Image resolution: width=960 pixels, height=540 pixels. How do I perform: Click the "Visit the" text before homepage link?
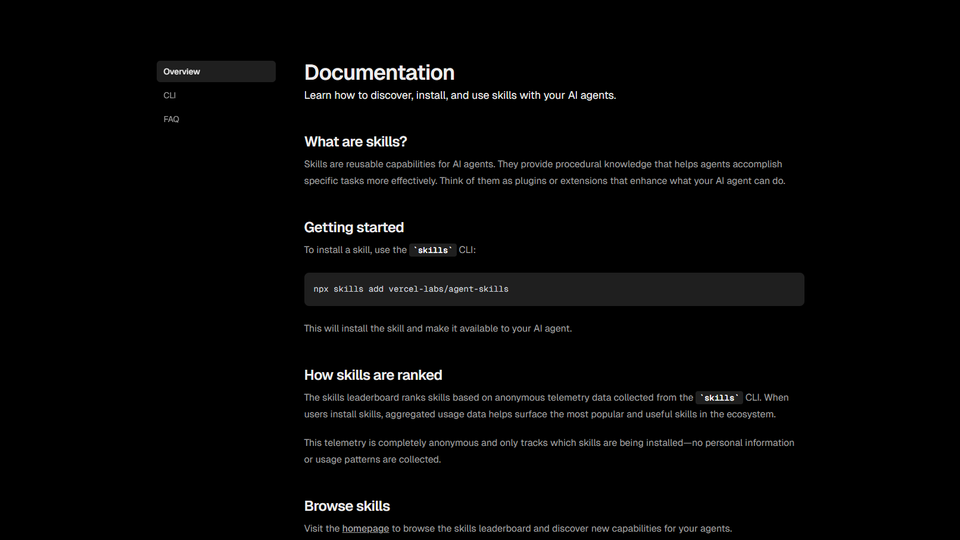pos(322,528)
